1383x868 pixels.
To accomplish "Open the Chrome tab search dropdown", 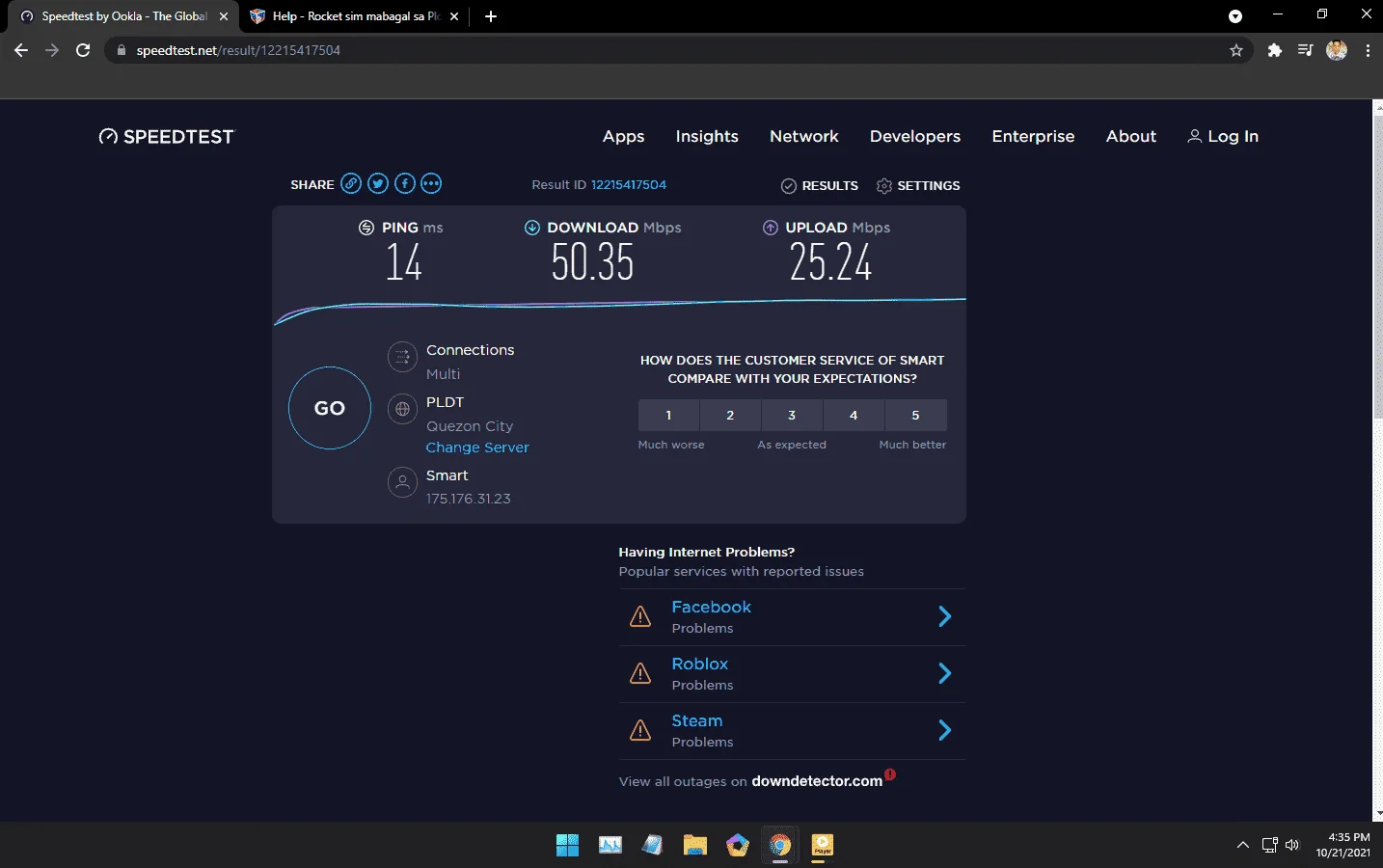I will pyautogui.click(x=1235, y=16).
